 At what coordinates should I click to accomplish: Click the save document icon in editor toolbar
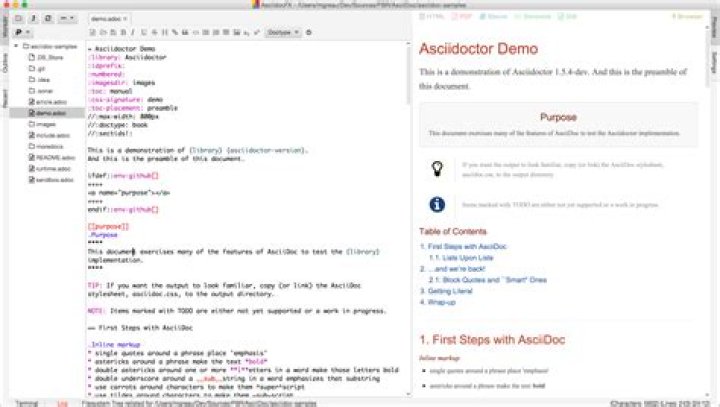click(113, 33)
